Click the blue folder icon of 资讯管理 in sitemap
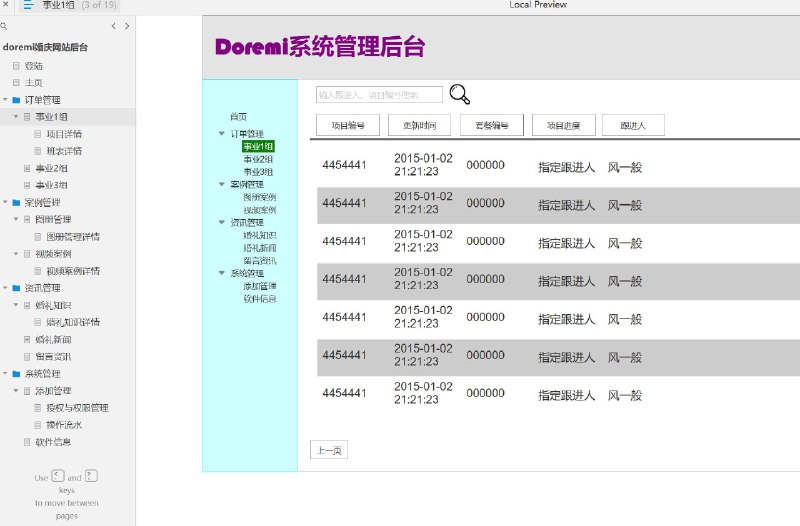The image size is (800, 526). (x=16, y=288)
